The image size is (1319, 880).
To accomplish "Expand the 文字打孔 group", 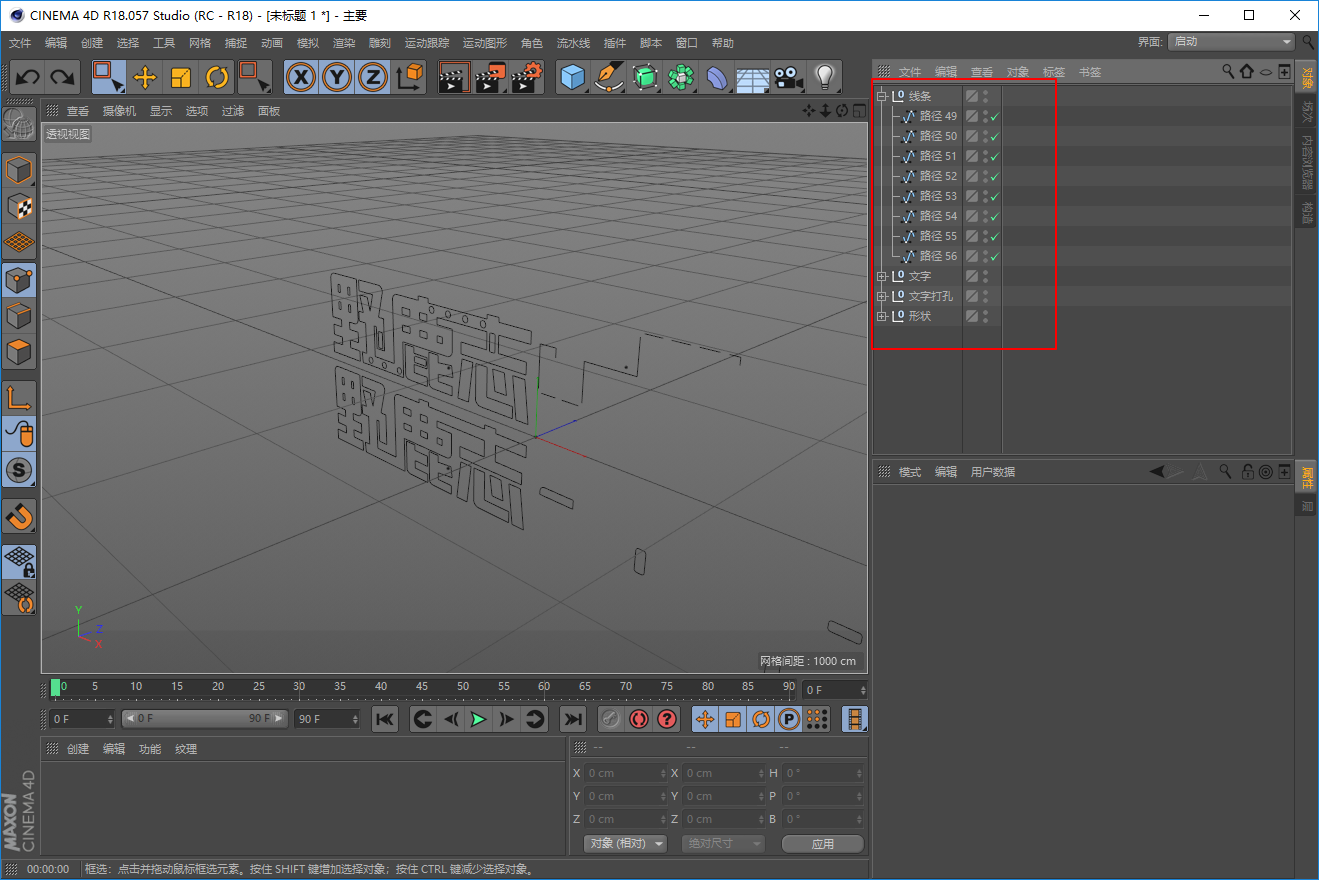I will coord(882,296).
